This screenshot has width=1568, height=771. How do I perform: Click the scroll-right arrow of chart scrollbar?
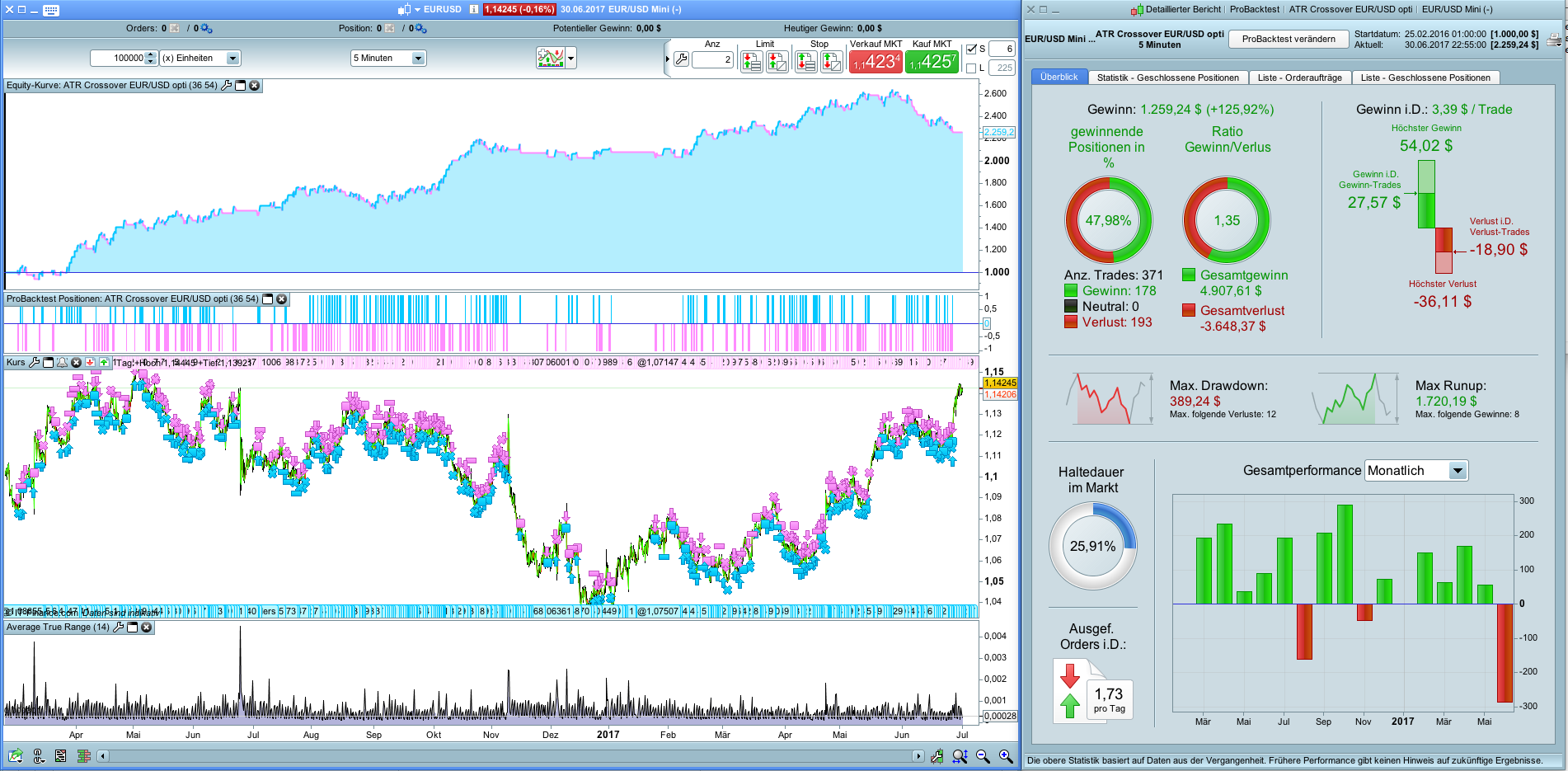click(x=918, y=756)
